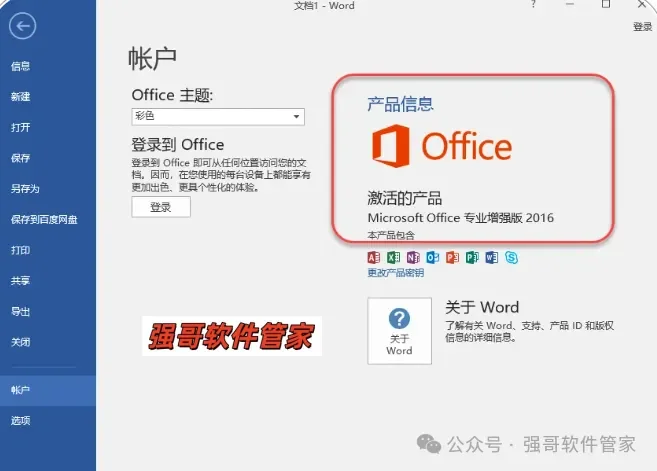Select the Excel app icon

[393, 257]
